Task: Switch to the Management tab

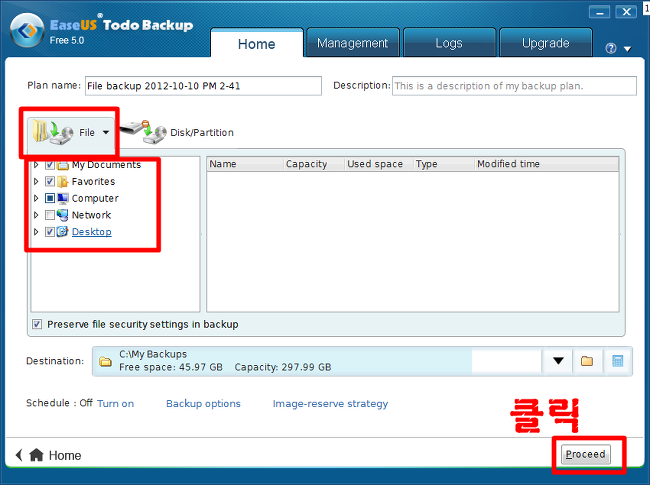Action: (352, 43)
